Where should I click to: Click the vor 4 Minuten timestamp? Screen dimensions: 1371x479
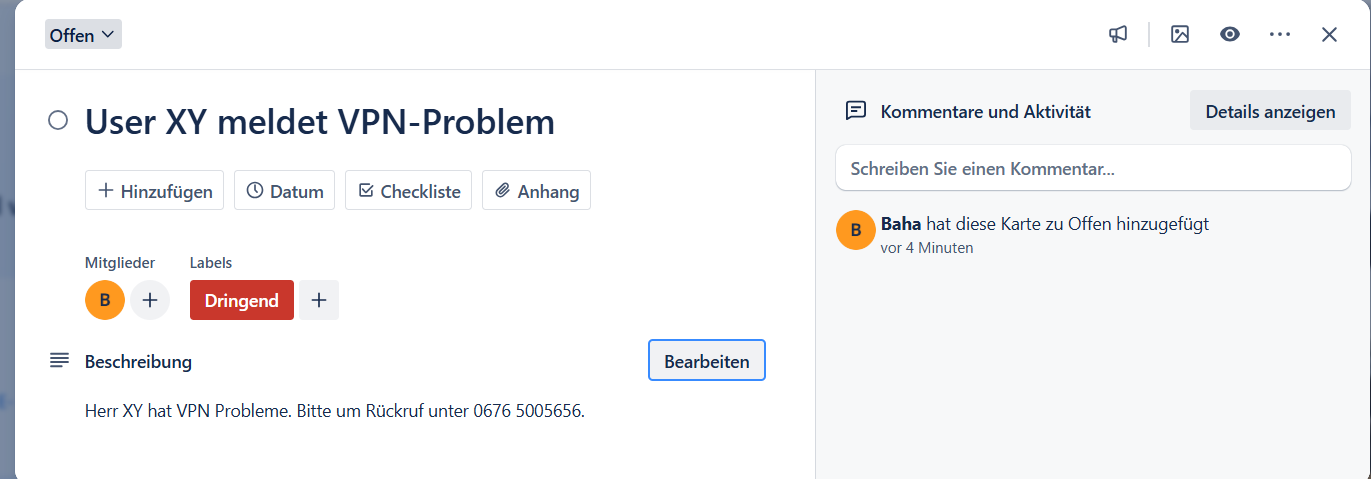point(927,248)
